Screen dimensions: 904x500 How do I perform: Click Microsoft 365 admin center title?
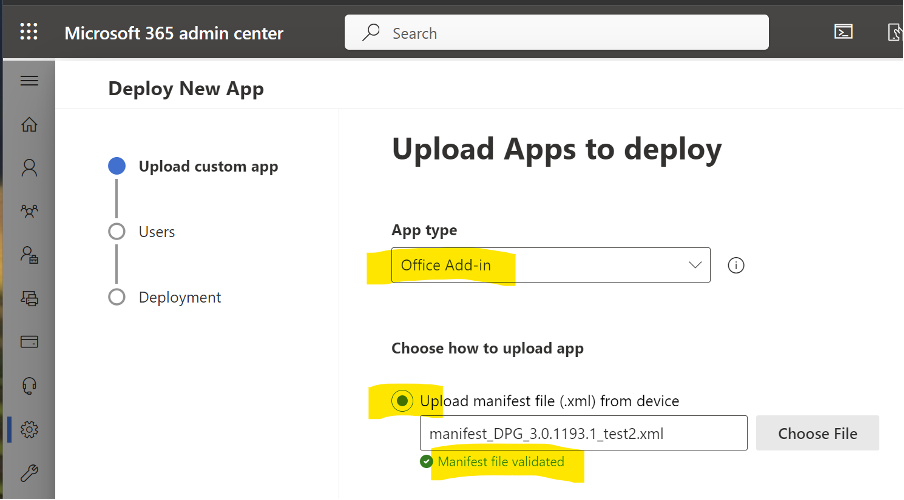[174, 33]
